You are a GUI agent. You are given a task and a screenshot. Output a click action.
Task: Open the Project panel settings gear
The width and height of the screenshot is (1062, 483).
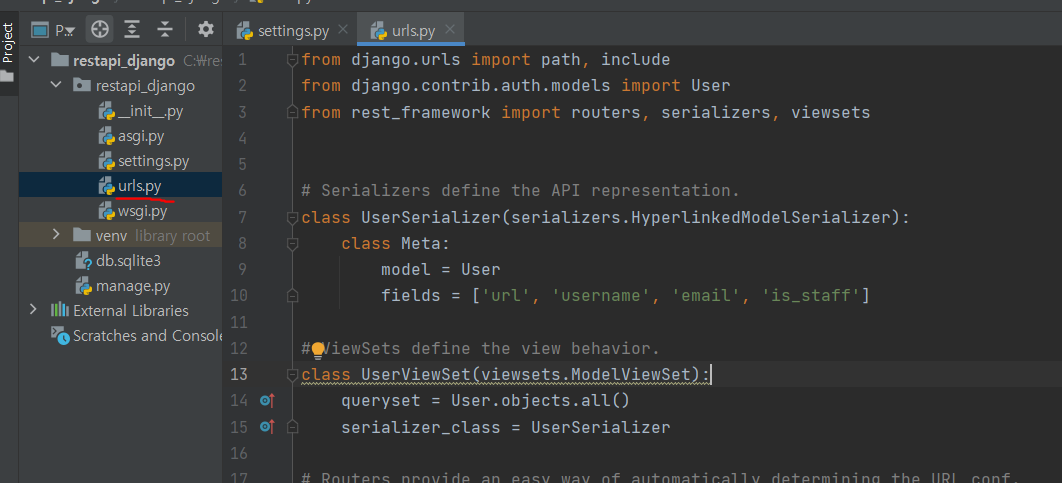tap(205, 29)
